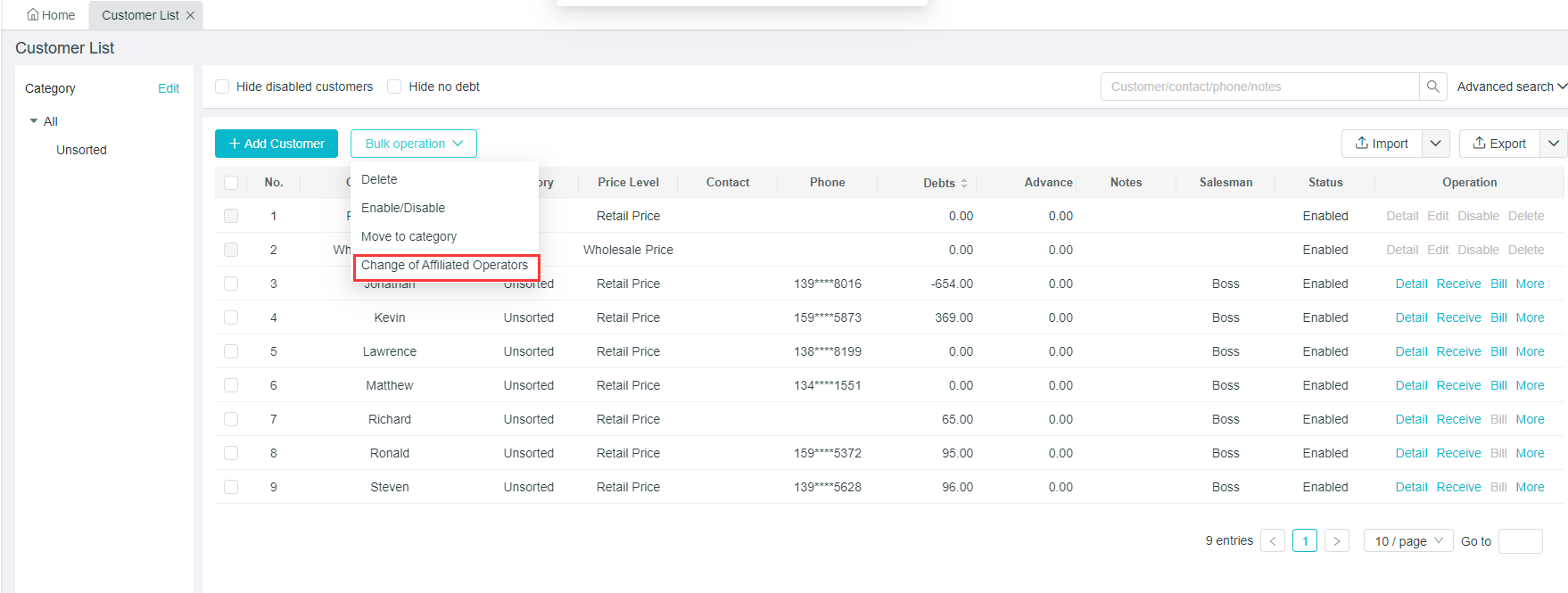The width and height of the screenshot is (1568, 593).
Task: Expand the Advanced search panel
Action: pyautogui.click(x=1511, y=86)
